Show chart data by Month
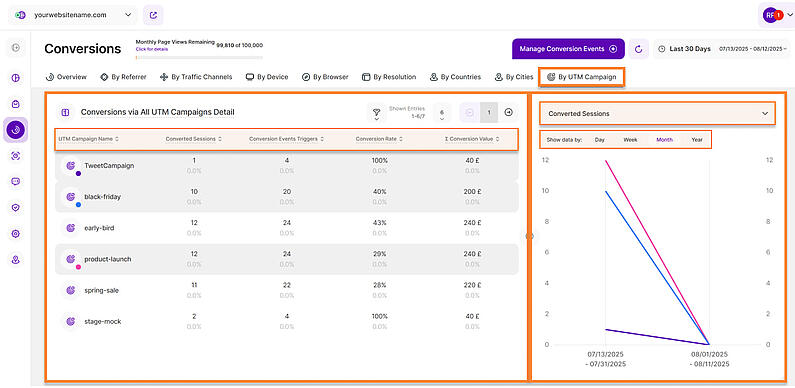Viewport: 795px width, 388px height. [x=664, y=139]
